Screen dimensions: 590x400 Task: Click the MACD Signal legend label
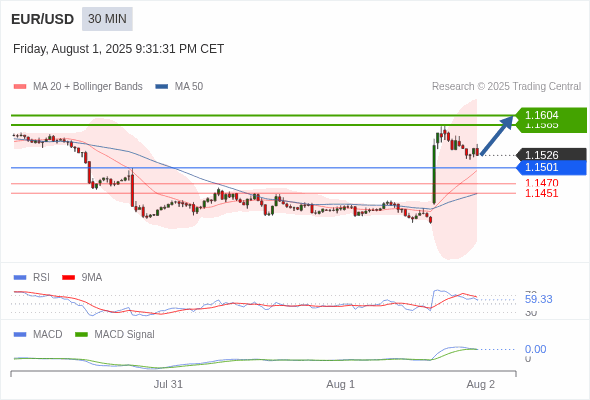(x=125, y=335)
